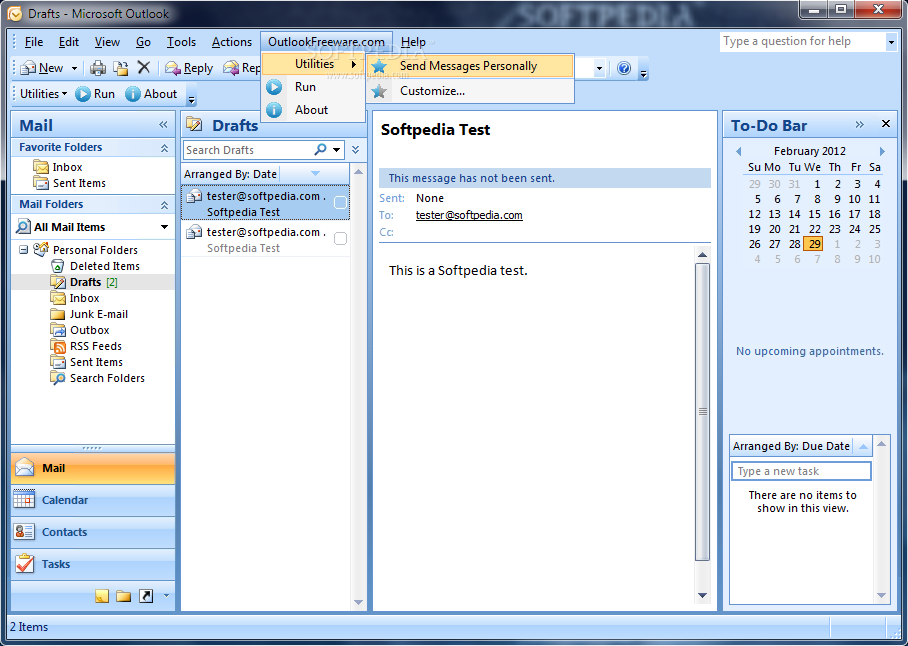908x646 pixels.
Task: Open the Tools menu
Action: pos(181,42)
